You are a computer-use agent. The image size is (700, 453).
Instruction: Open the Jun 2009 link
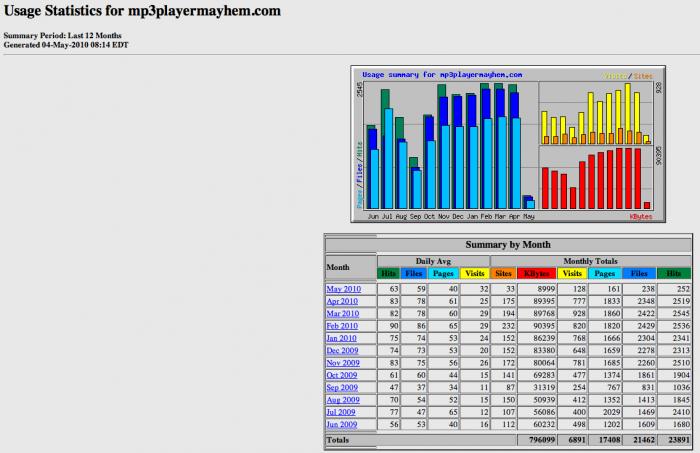click(342, 424)
